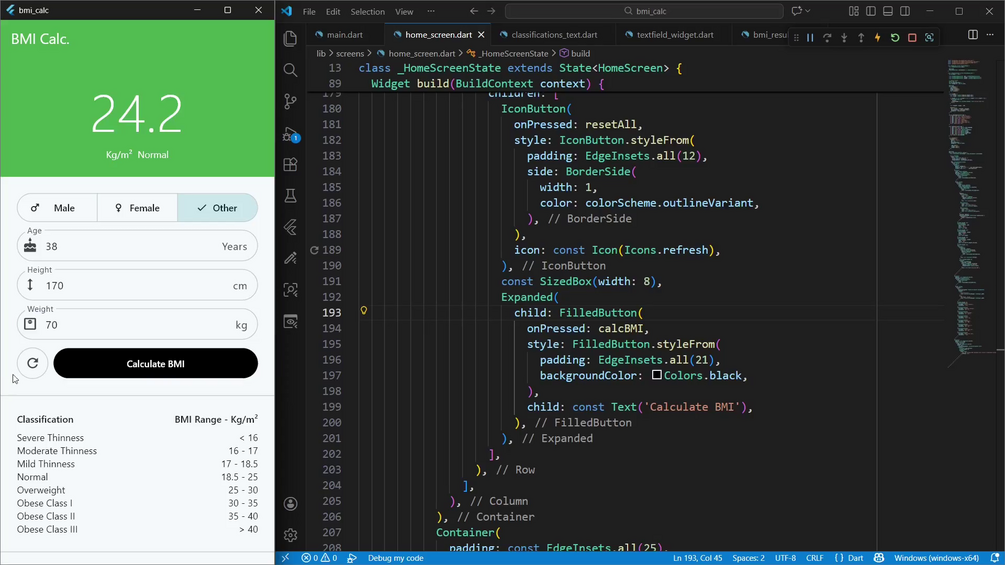1005x565 pixels.
Task: Select the Female gender segment
Action: [137, 208]
